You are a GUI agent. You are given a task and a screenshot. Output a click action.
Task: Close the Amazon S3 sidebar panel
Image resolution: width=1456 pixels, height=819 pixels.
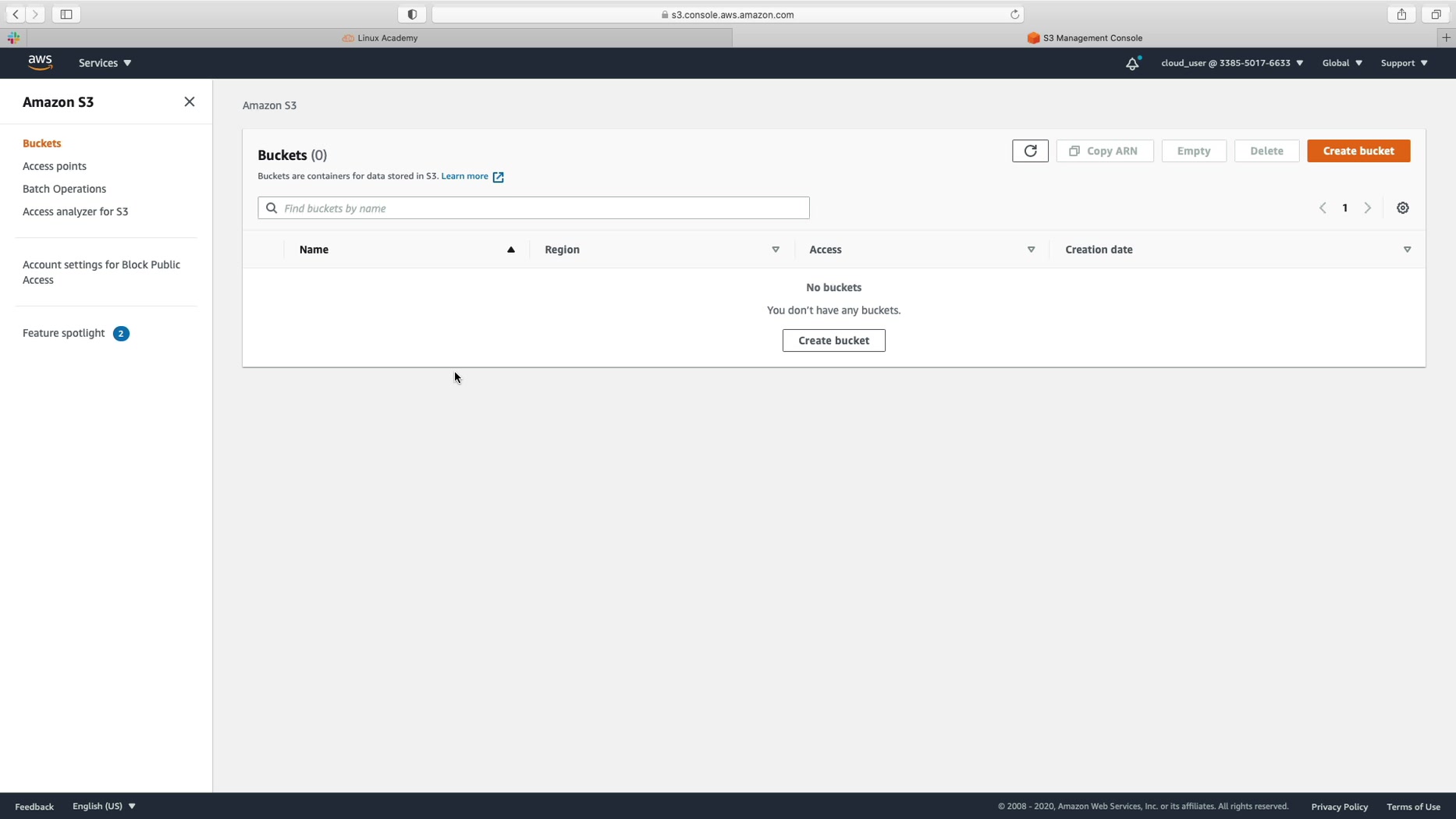tap(190, 102)
